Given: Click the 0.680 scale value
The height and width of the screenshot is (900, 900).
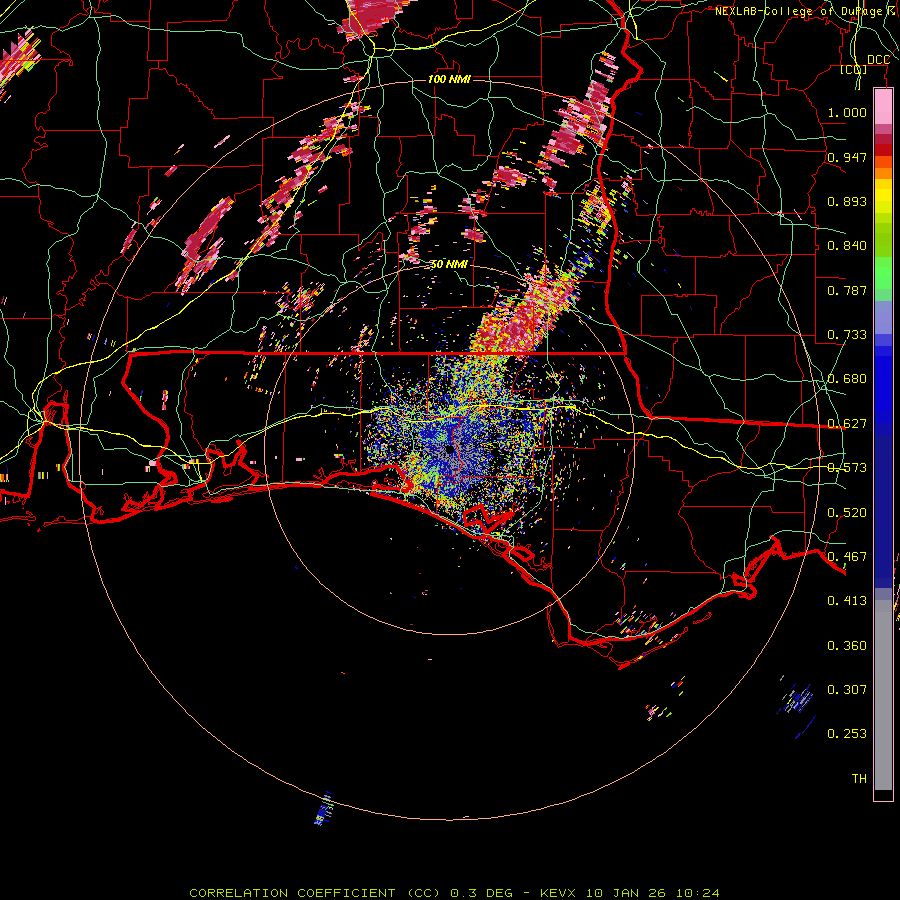Looking at the screenshot, I should click(x=847, y=379).
